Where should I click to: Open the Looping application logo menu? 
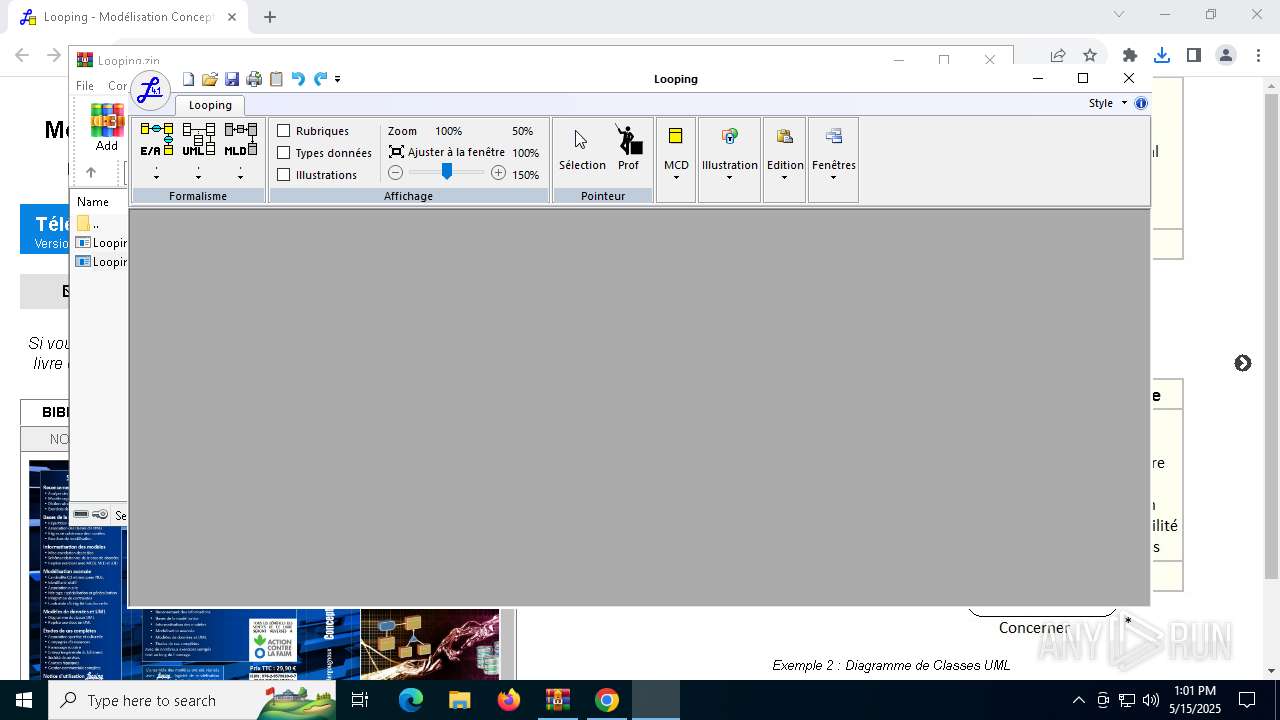(150, 90)
